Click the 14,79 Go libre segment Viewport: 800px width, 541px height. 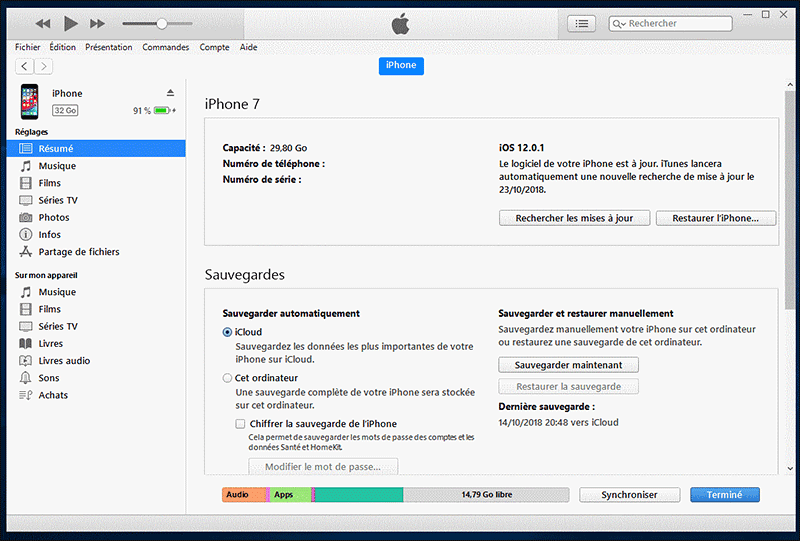tap(486, 495)
